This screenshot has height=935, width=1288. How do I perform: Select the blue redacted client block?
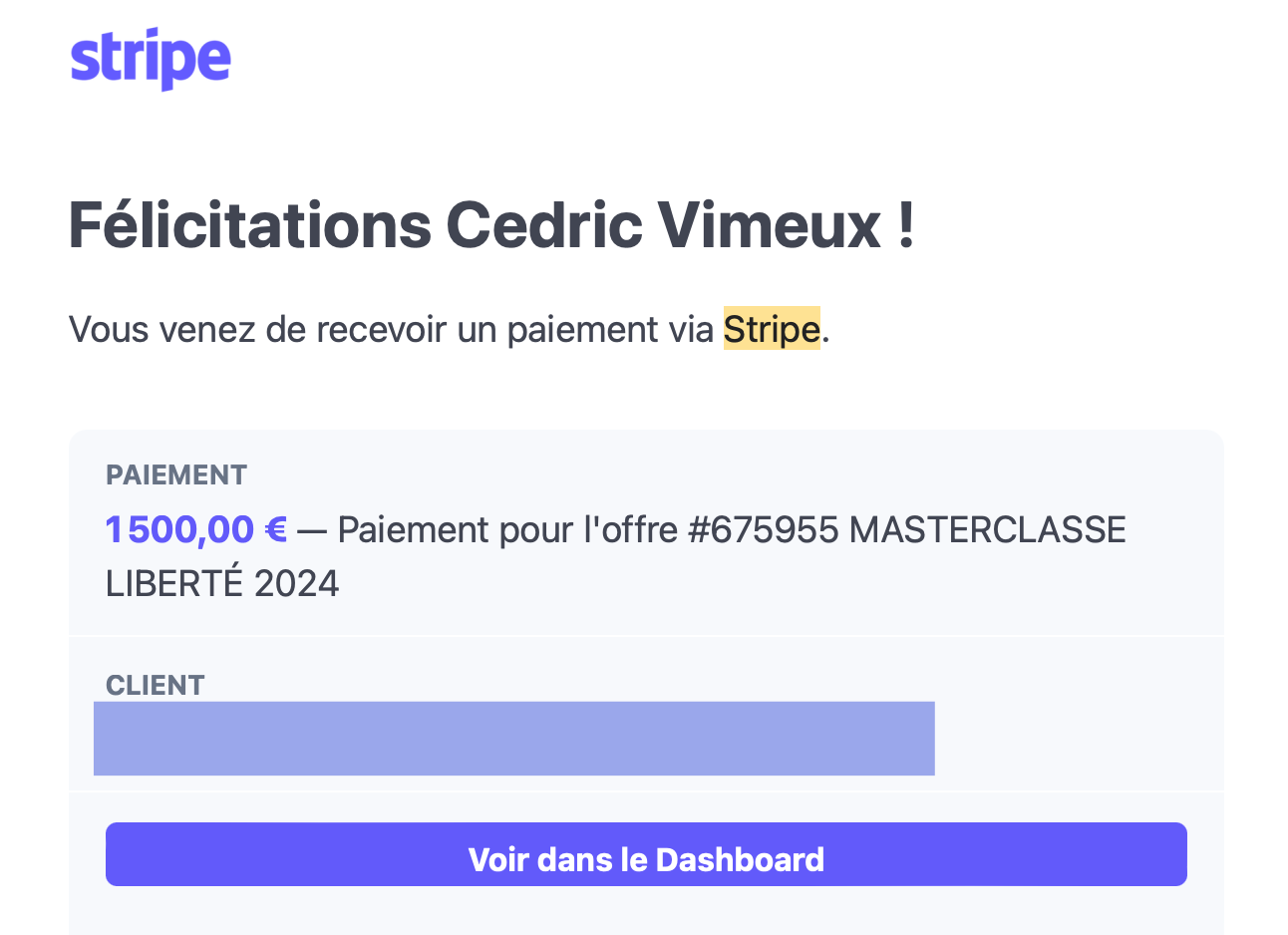point(513,739)
